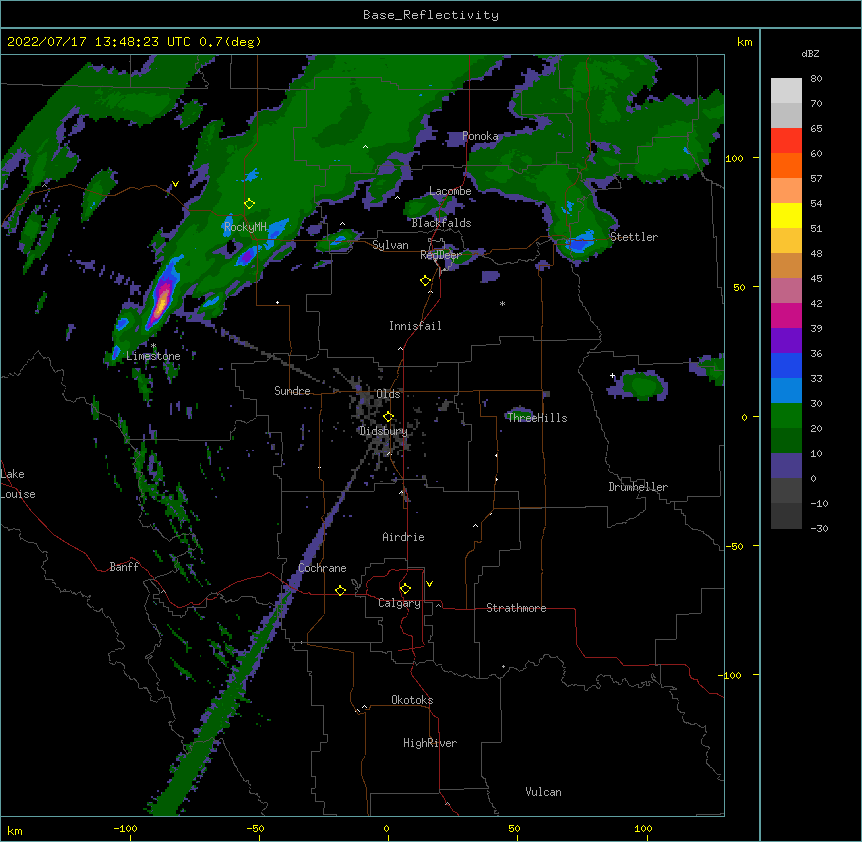Select the dark orange 57-60 dBZ legend band
This screenshot has height=842, width=862.
(786, 166)
